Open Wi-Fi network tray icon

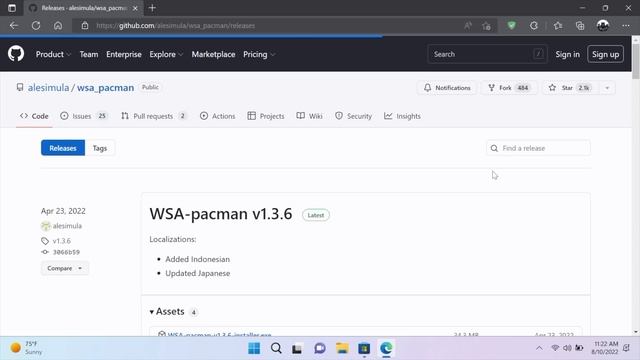point(555,348)
